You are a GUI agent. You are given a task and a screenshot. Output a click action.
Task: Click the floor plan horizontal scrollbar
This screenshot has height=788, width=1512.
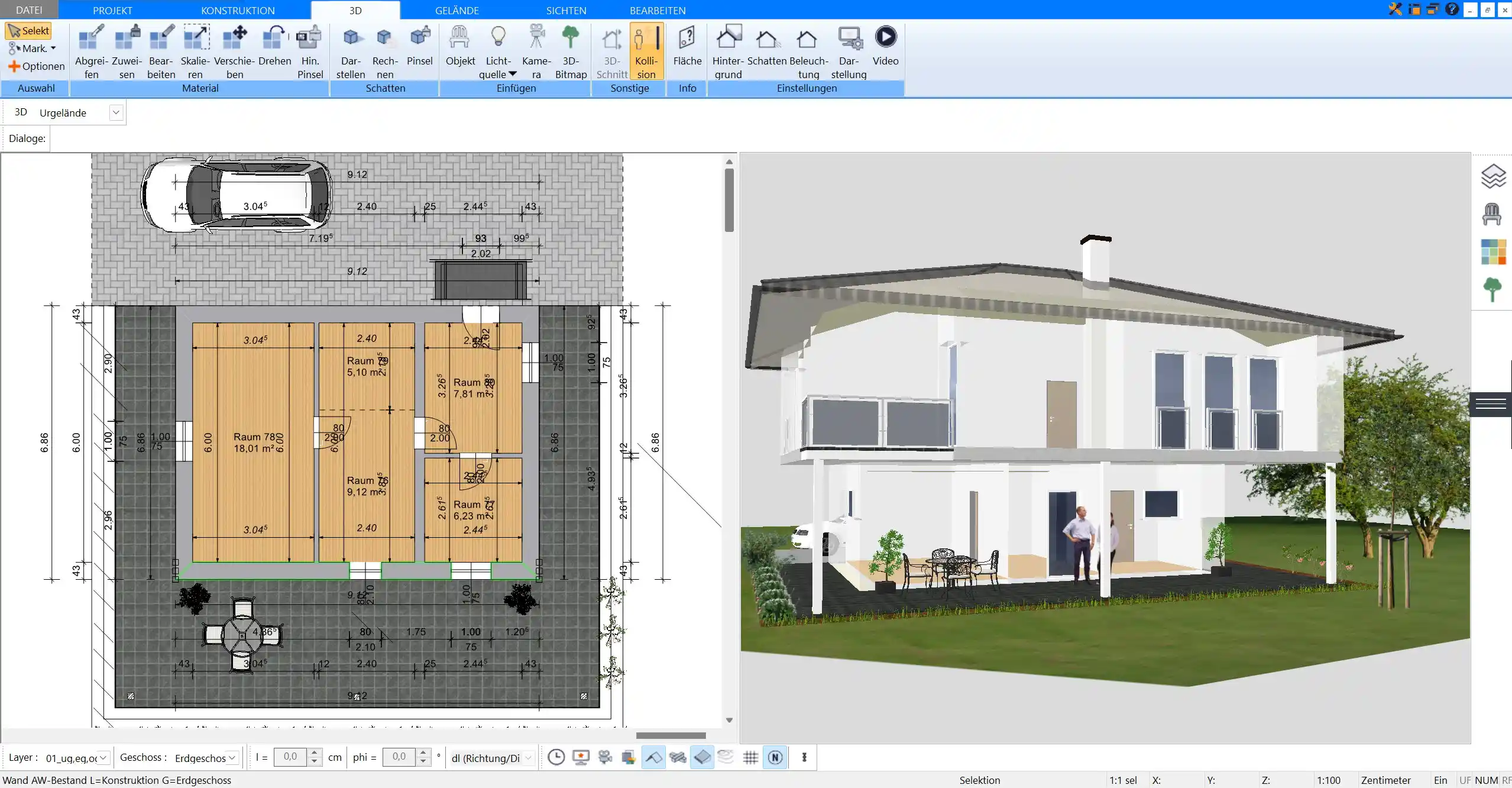tap(671, 735)
